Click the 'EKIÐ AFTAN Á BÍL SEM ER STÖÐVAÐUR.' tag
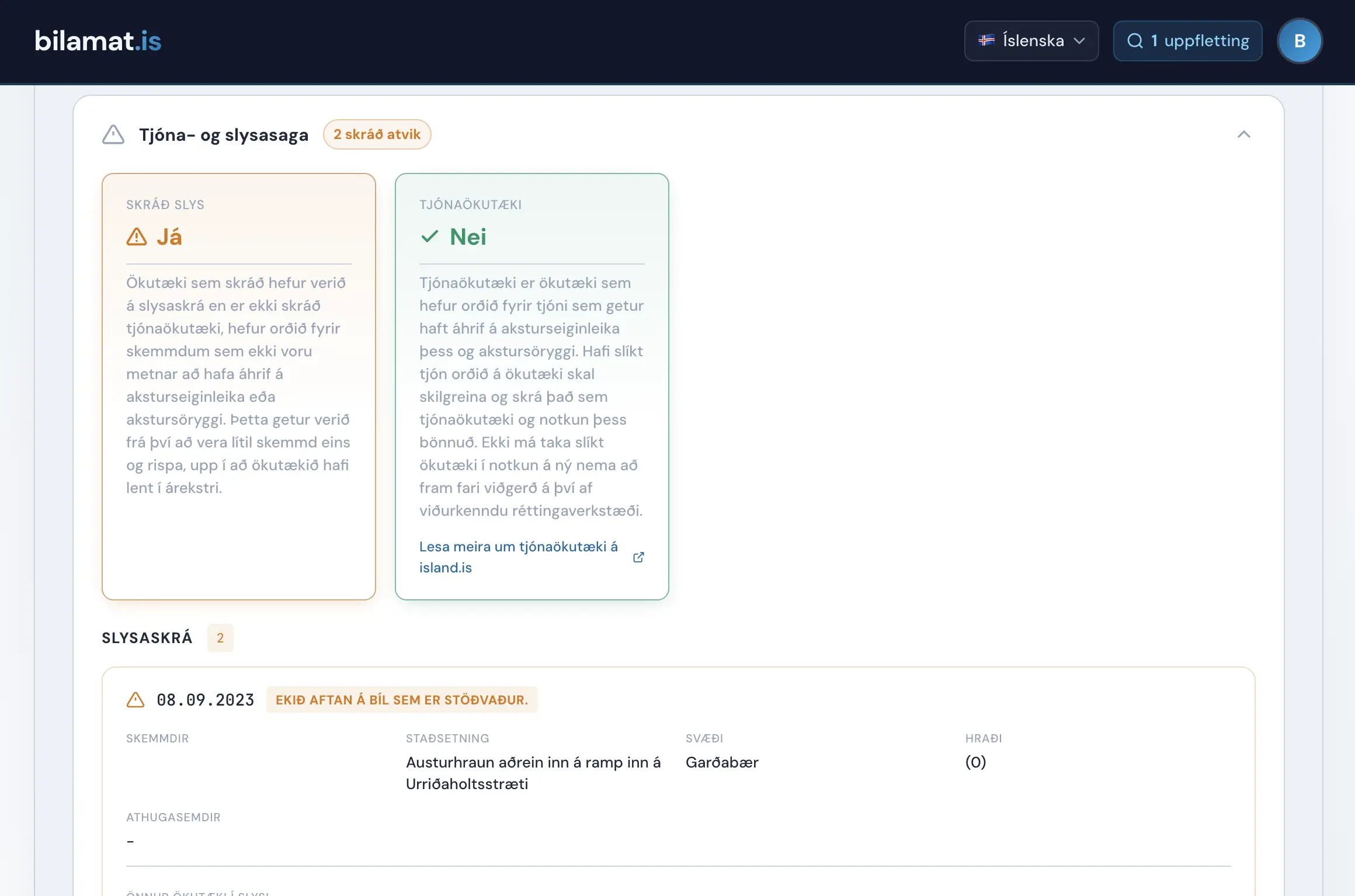1355x896 pixels. point(402,700)
